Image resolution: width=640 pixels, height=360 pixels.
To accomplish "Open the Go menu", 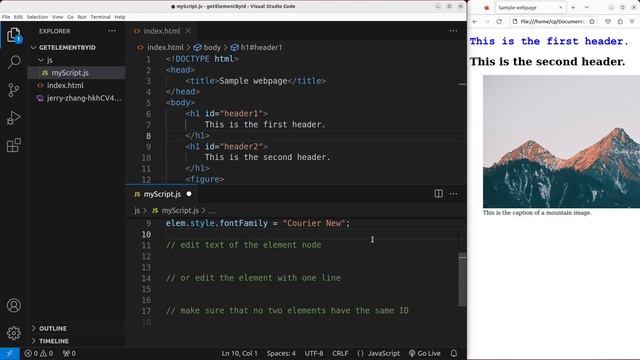I will [71, 17].
